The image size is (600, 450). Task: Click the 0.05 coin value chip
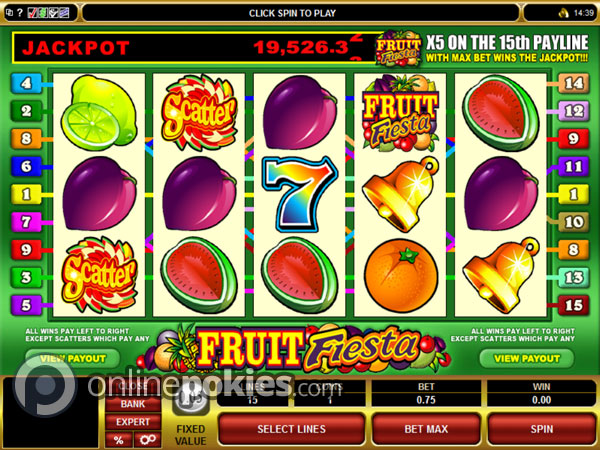coord(190,400)
